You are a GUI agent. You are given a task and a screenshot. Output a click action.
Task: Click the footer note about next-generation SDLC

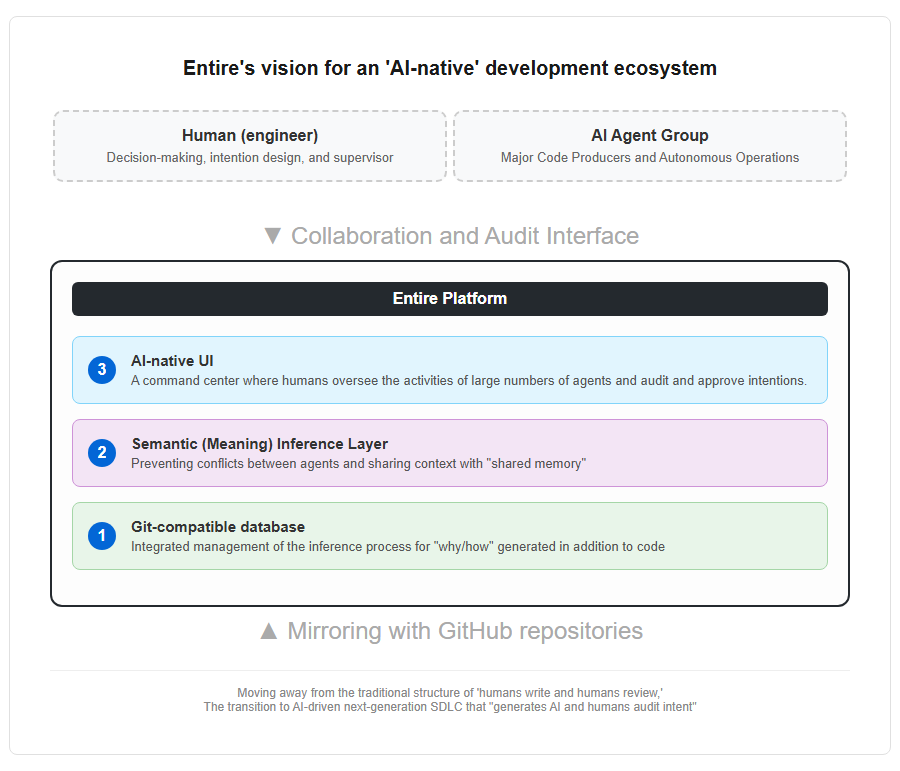coord(450,700)
